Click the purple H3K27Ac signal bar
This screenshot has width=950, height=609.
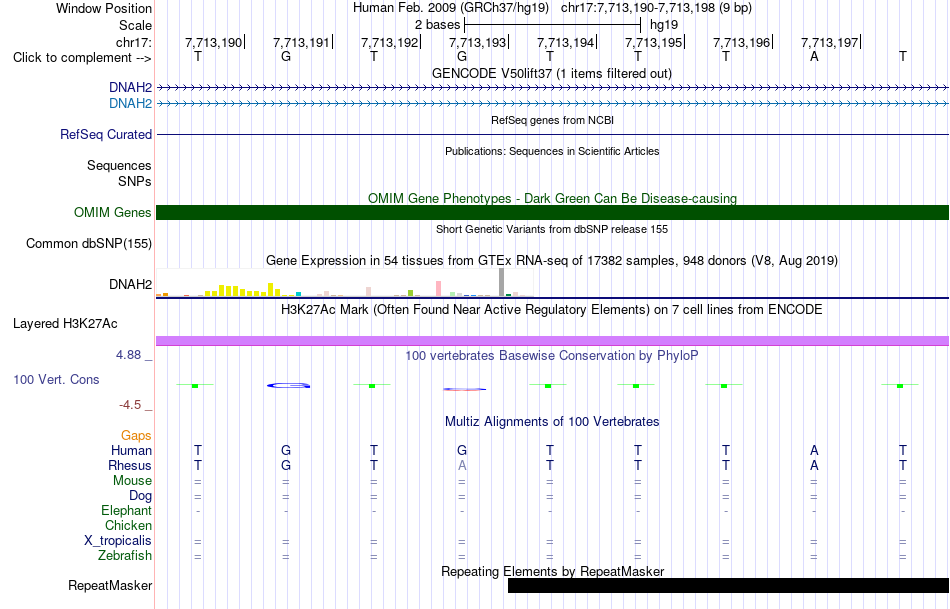point(552,341)
